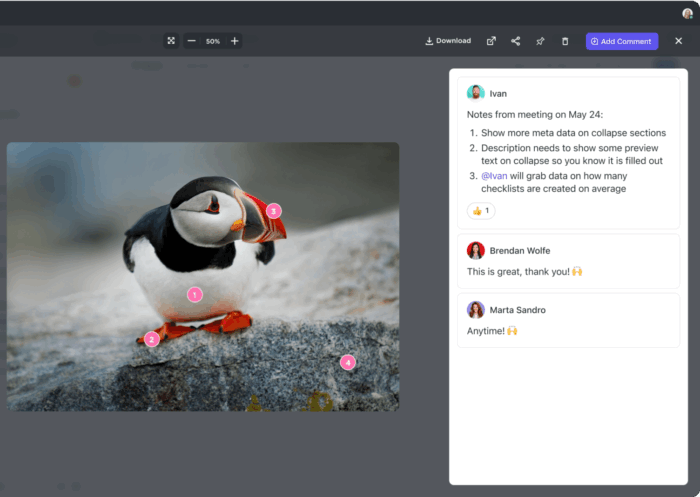Open the user profile avatar at top right
Viewport: 700px width, 497px height.
[x=688, y=13]
